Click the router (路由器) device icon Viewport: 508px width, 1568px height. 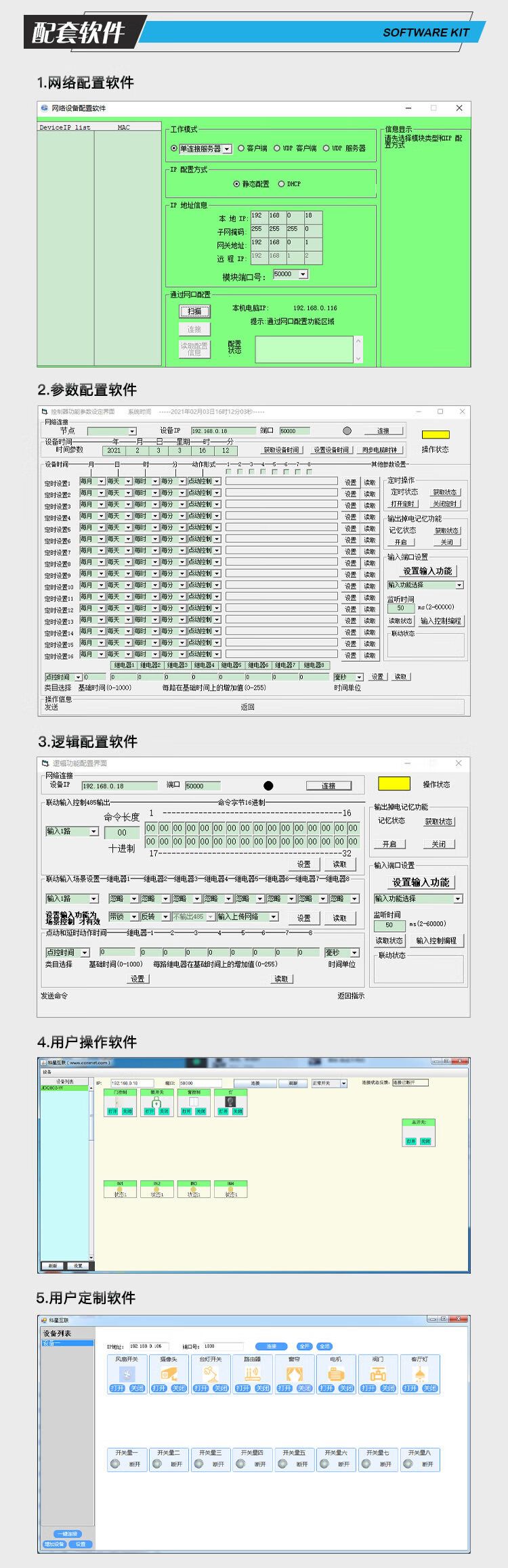252,1374
